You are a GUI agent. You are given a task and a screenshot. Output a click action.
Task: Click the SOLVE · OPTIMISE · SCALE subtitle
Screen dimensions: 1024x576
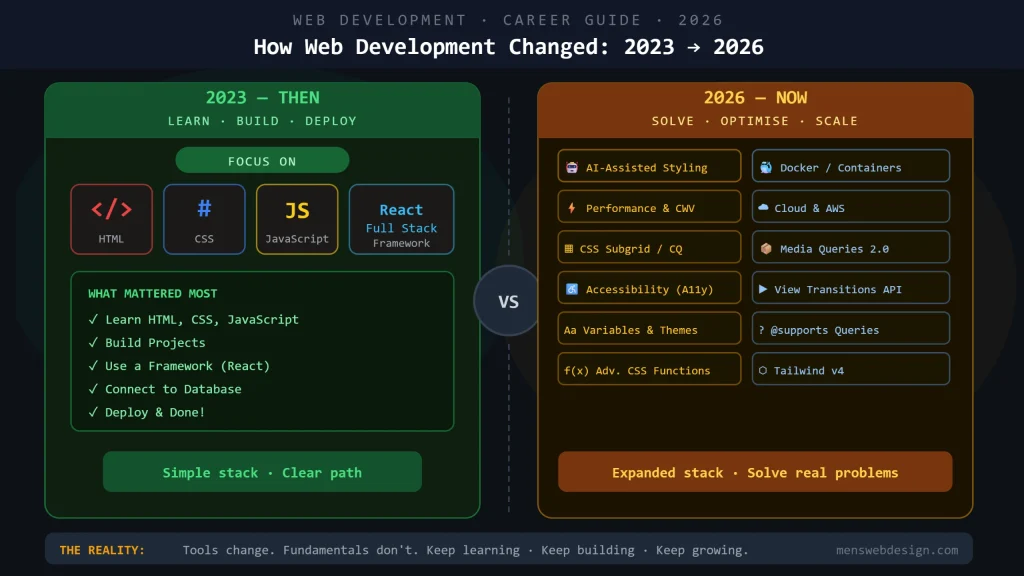(755, 121)
